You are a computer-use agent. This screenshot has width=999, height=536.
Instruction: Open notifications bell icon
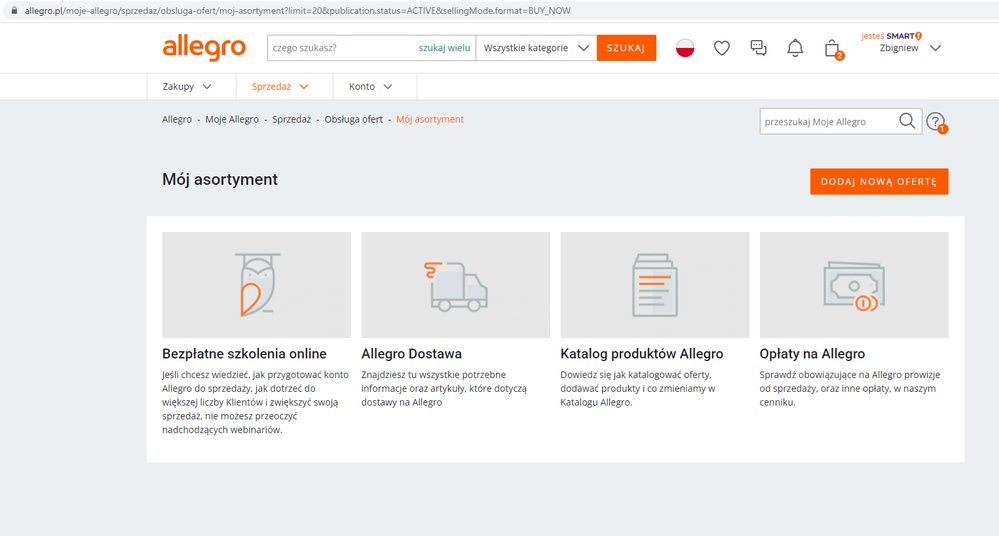794,48
